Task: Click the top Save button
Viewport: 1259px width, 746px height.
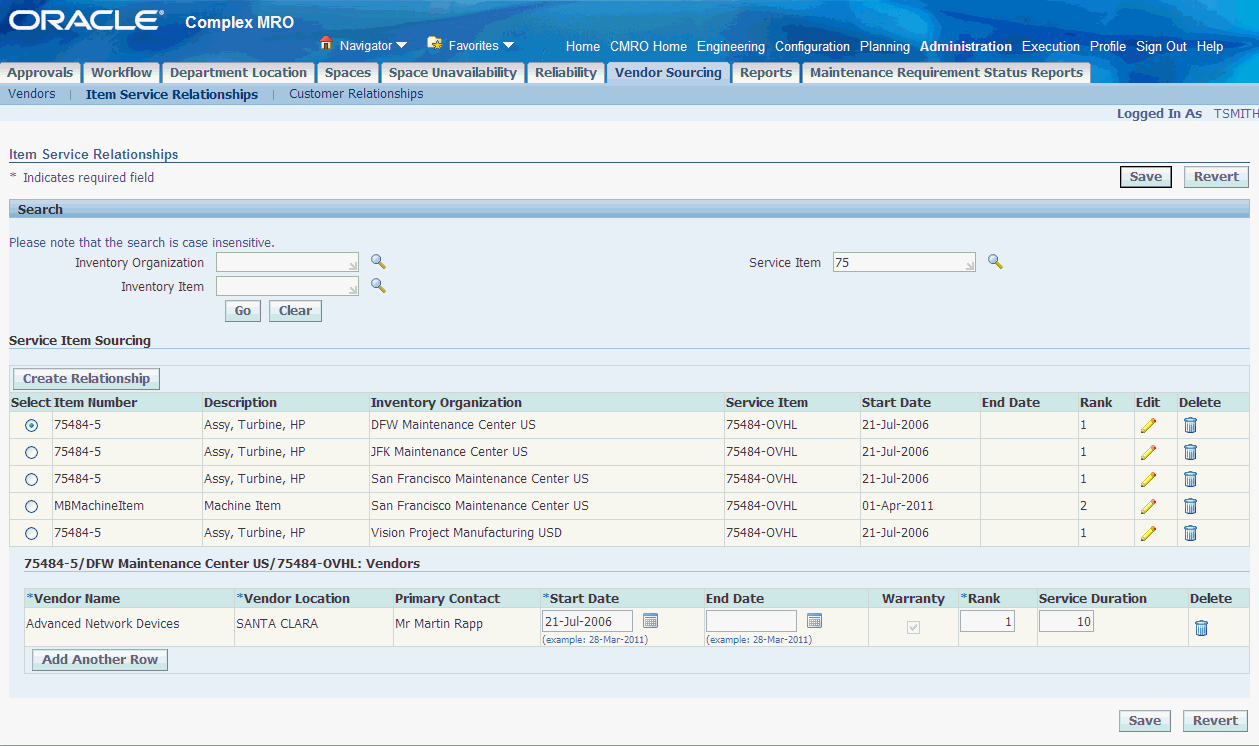Action: tap(1146, 177)
